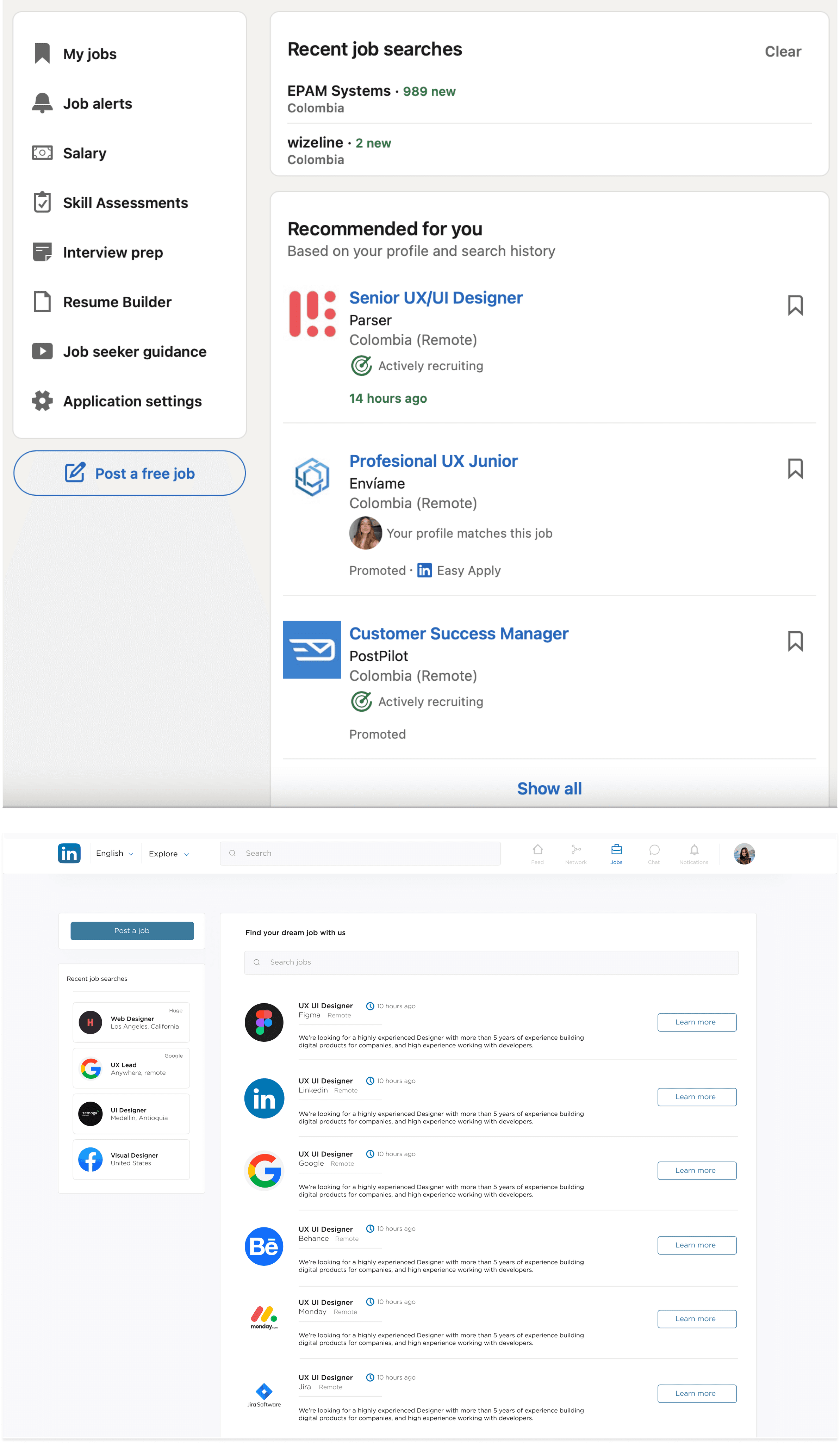Bookmark the Profesional UX Junior job
This screenshot has height=1443, width=840.
click(795, 469)
